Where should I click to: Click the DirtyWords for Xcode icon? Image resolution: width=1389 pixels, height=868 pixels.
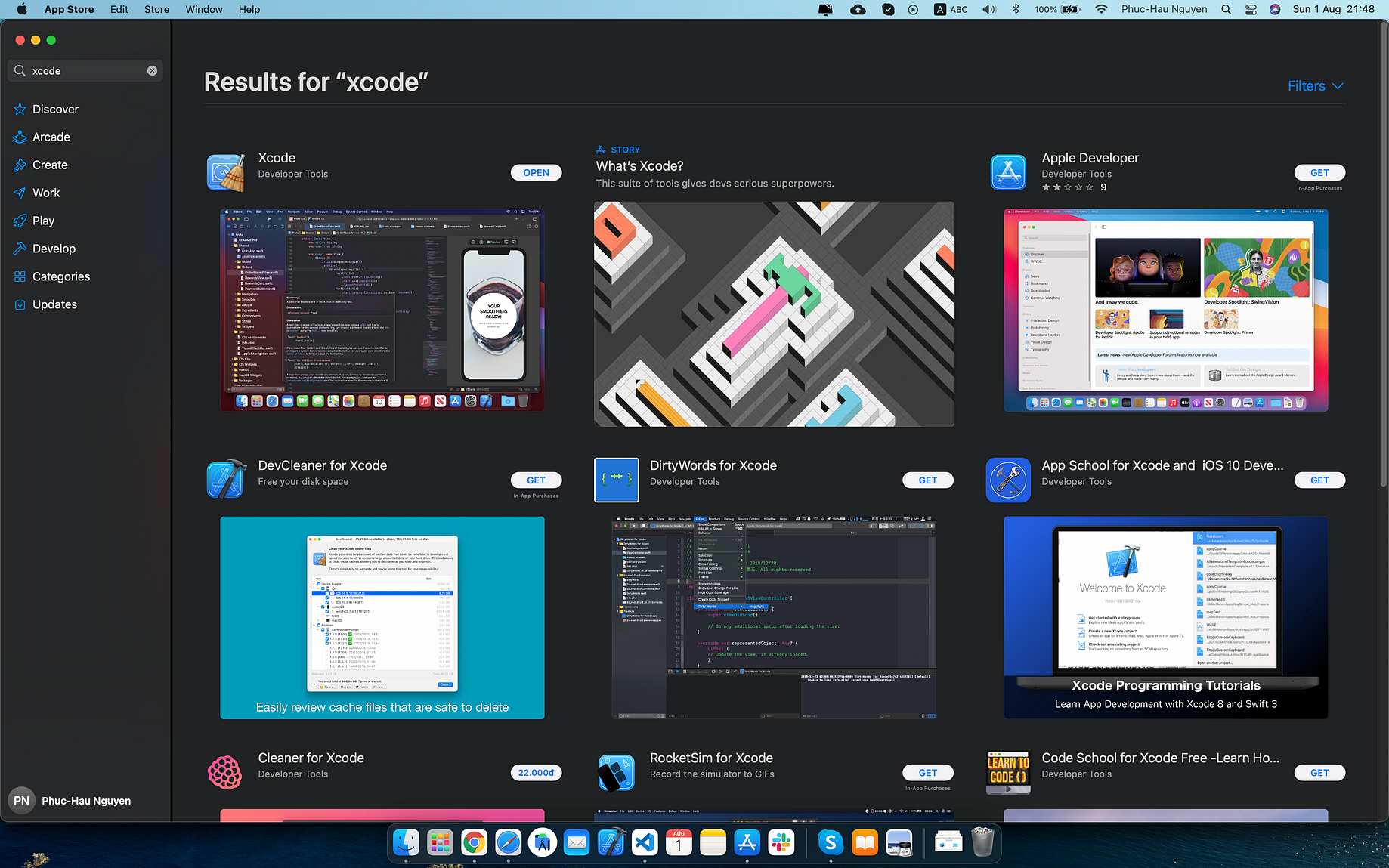(617, 480)
